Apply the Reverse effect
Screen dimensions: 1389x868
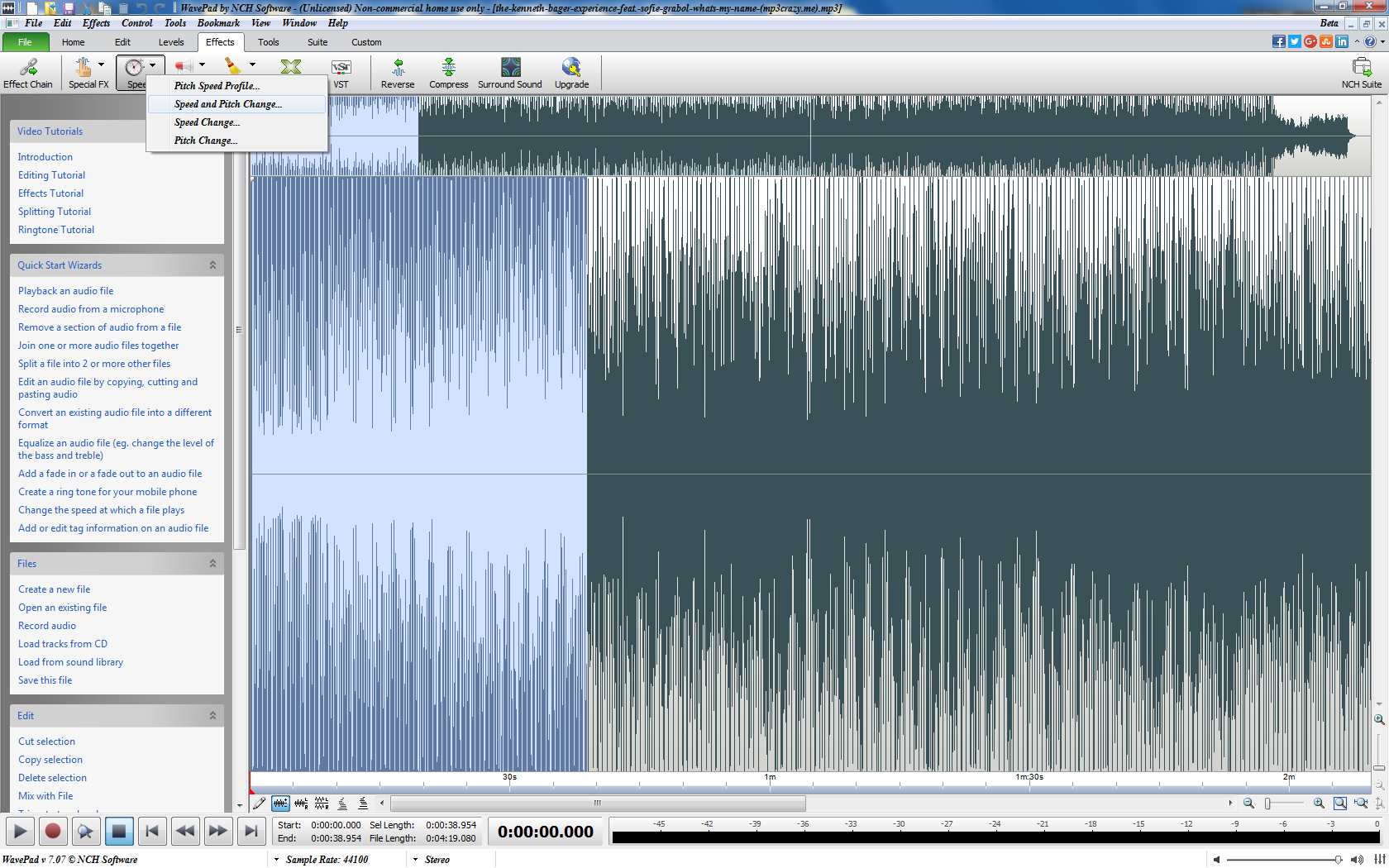click(x=398, y=73)
